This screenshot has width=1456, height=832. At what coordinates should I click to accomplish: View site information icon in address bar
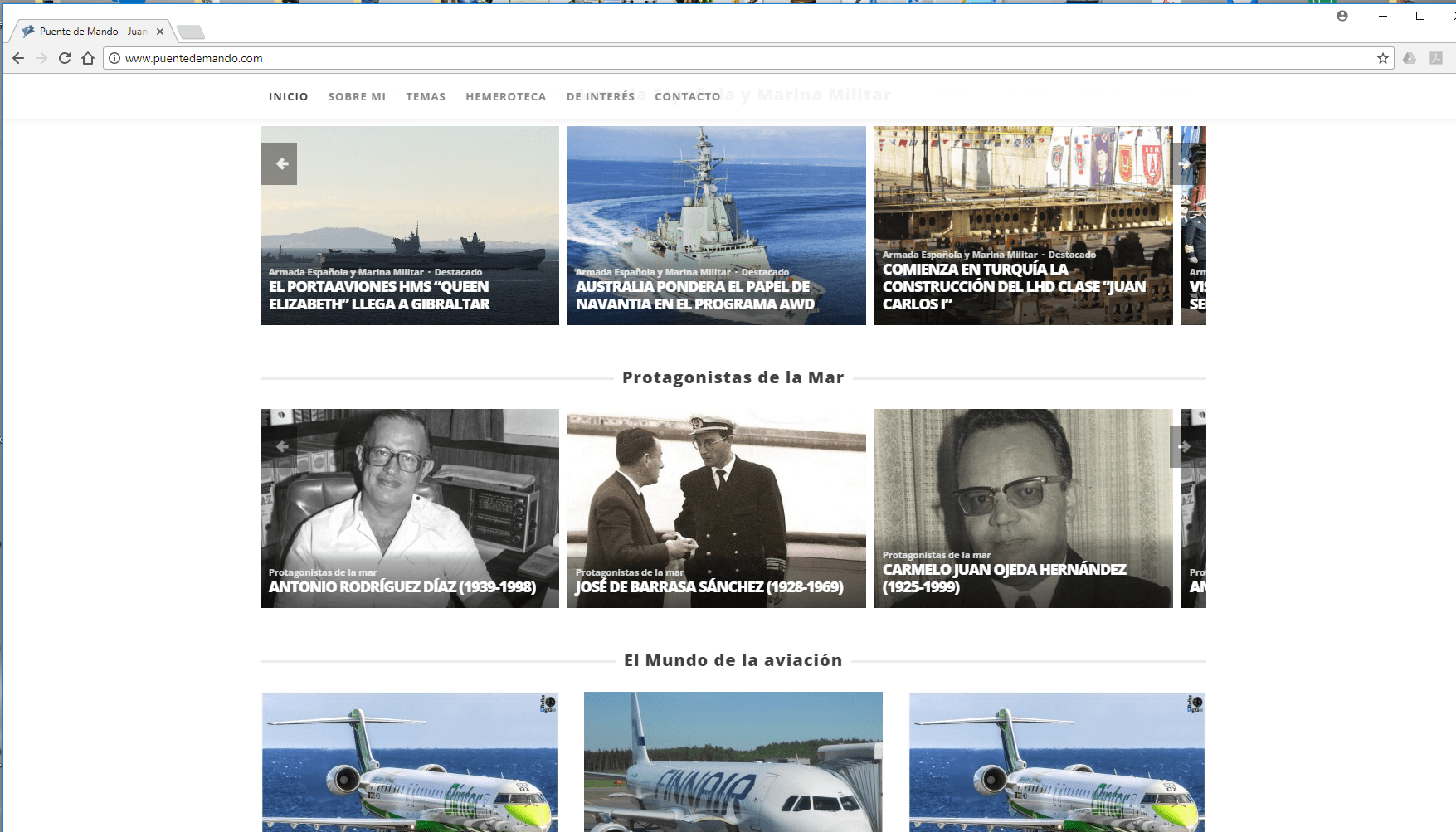tap(114, 58)
